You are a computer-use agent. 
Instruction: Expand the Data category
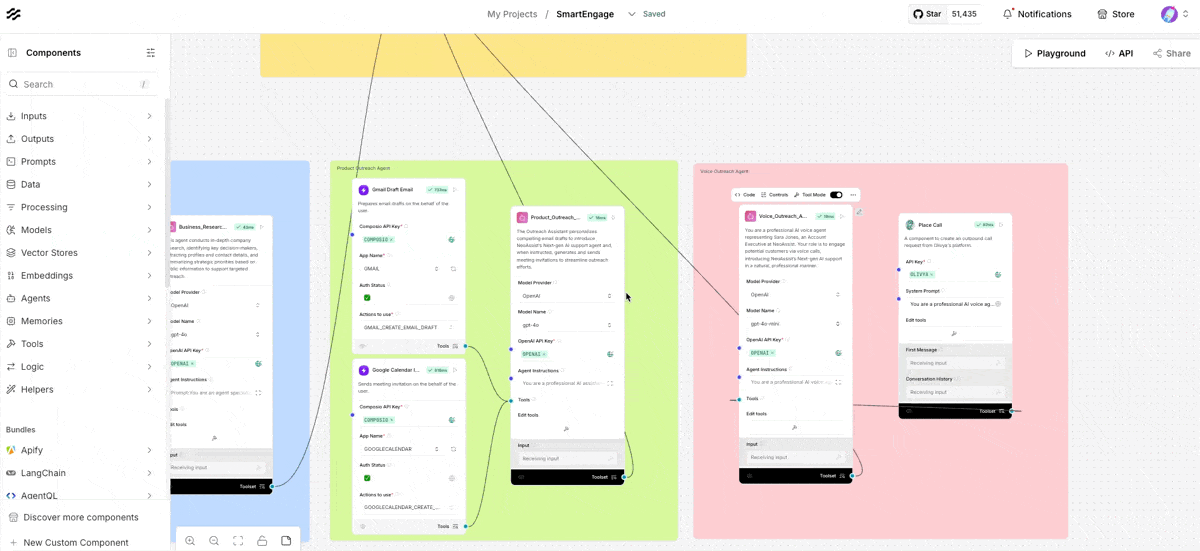80,184
